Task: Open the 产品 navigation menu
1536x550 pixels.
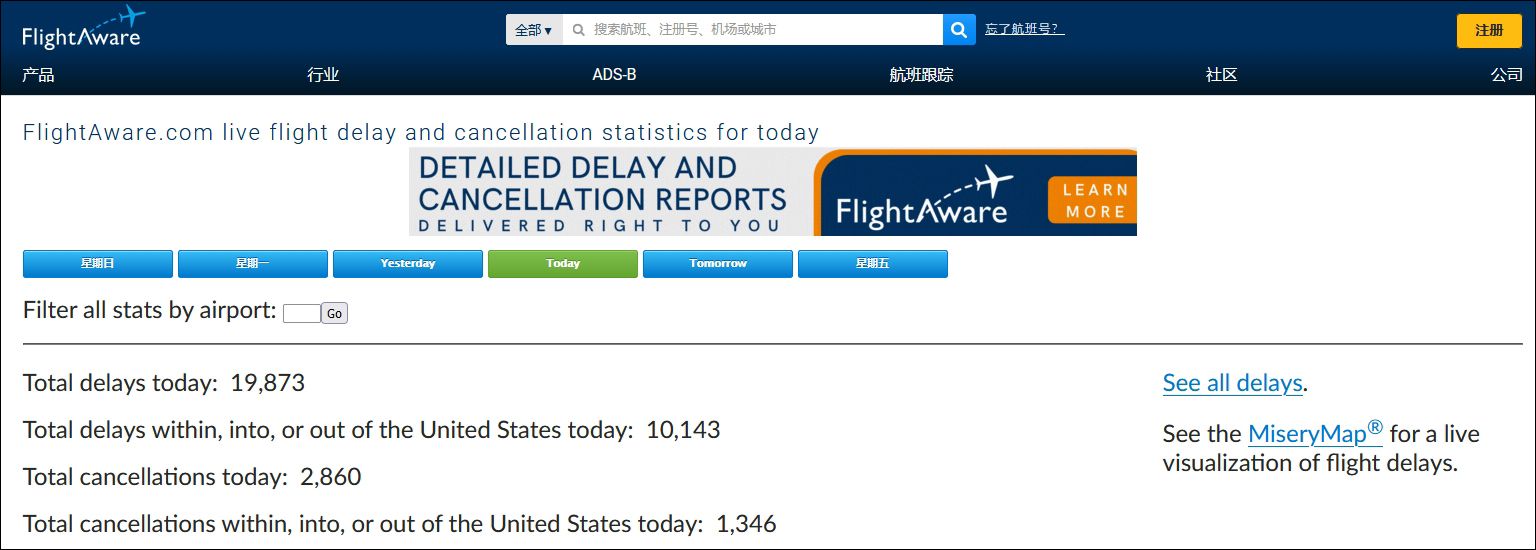Action: pyautogui.click(x=38, y=75)
